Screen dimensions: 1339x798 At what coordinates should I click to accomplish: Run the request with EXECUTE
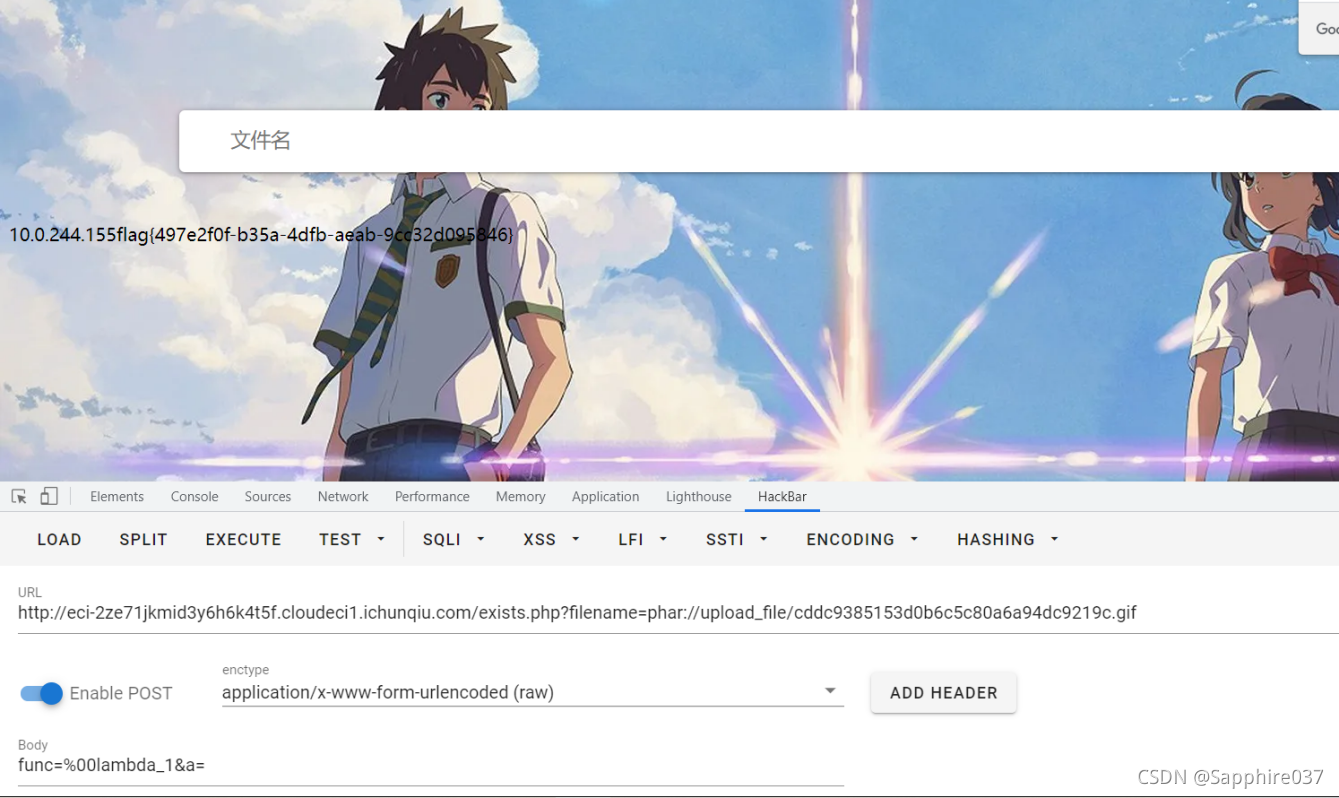click(243, 539)
